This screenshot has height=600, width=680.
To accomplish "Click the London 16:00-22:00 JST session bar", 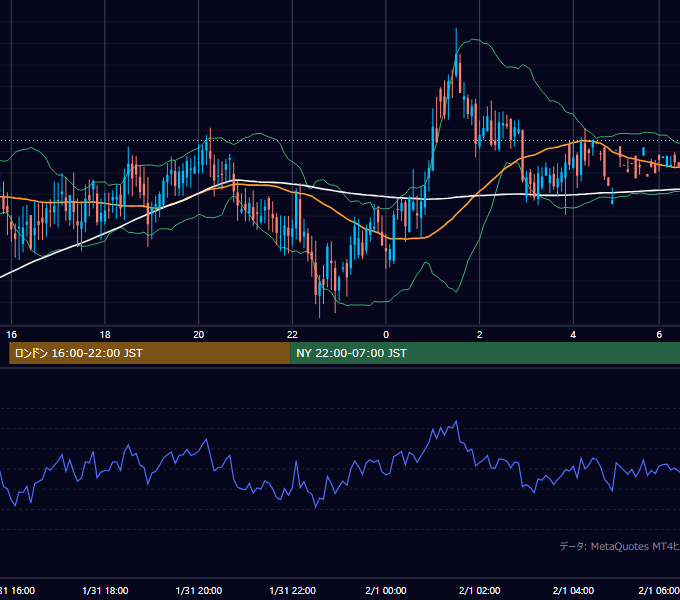I will (150, 353).
